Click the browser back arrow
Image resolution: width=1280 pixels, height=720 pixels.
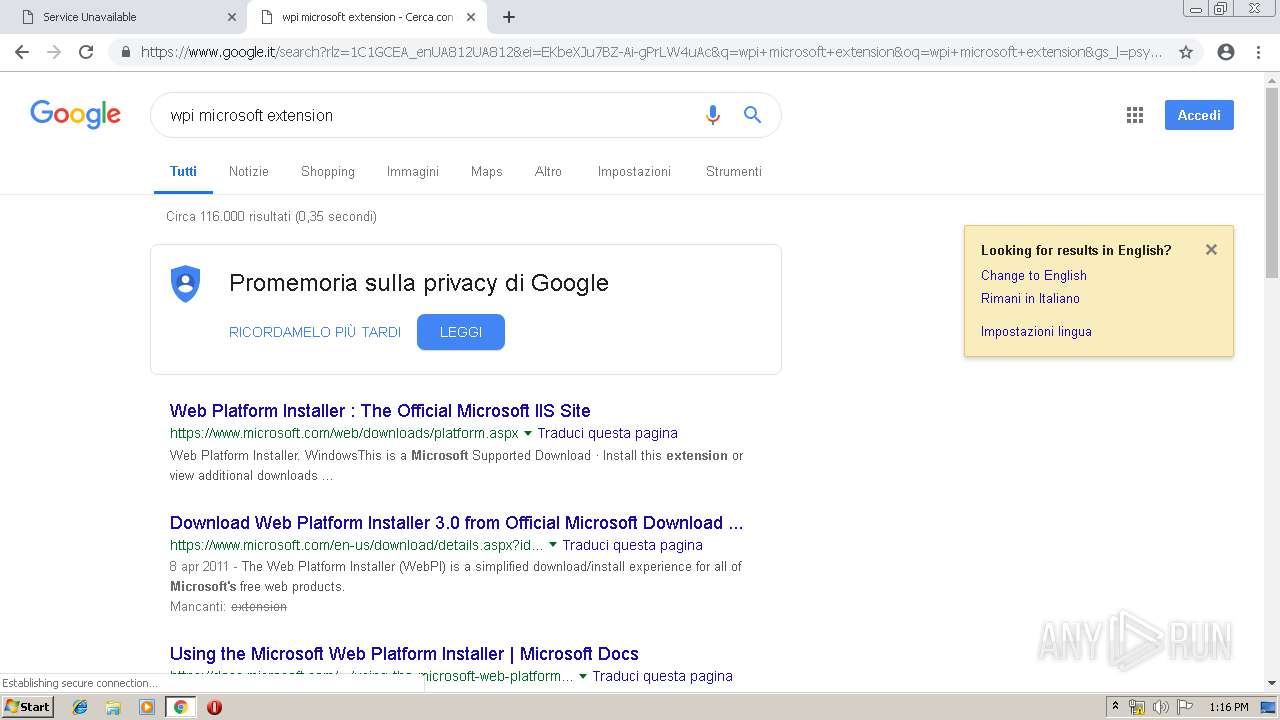[x=22, y=52]
